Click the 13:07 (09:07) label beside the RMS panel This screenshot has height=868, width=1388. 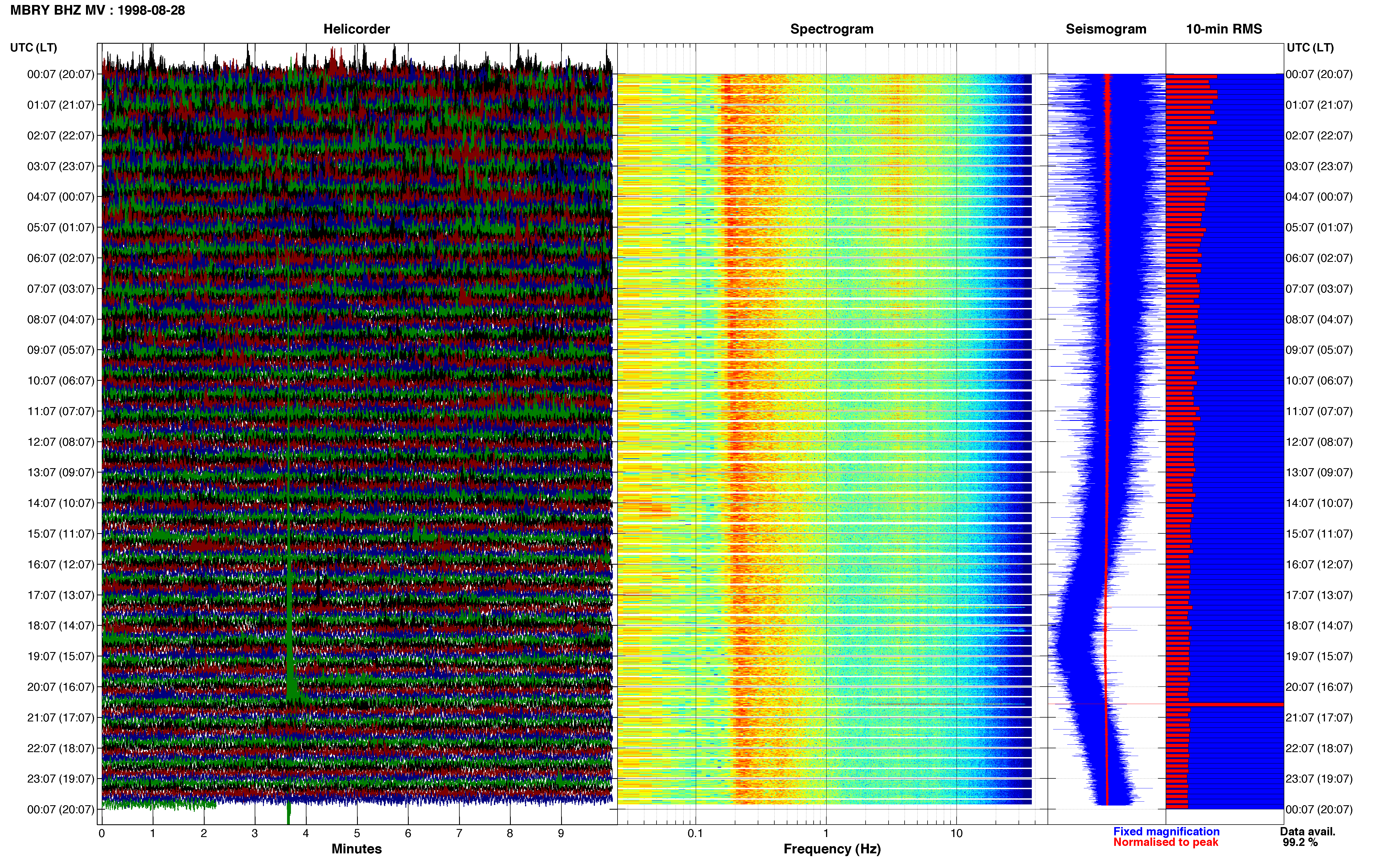pyautogui.click(x=1319, y=473)
